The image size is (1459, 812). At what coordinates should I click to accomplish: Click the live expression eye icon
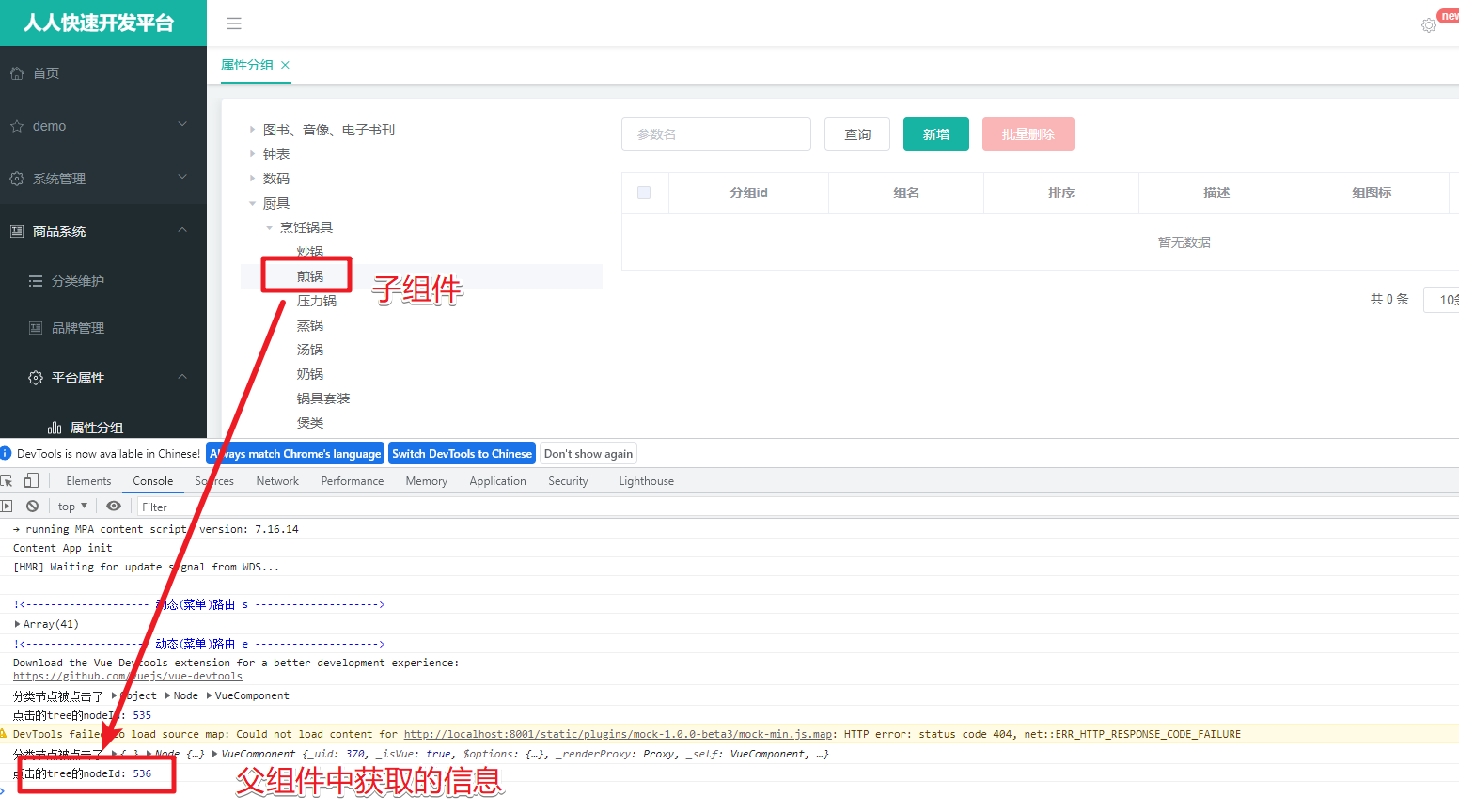pos(114,507)
